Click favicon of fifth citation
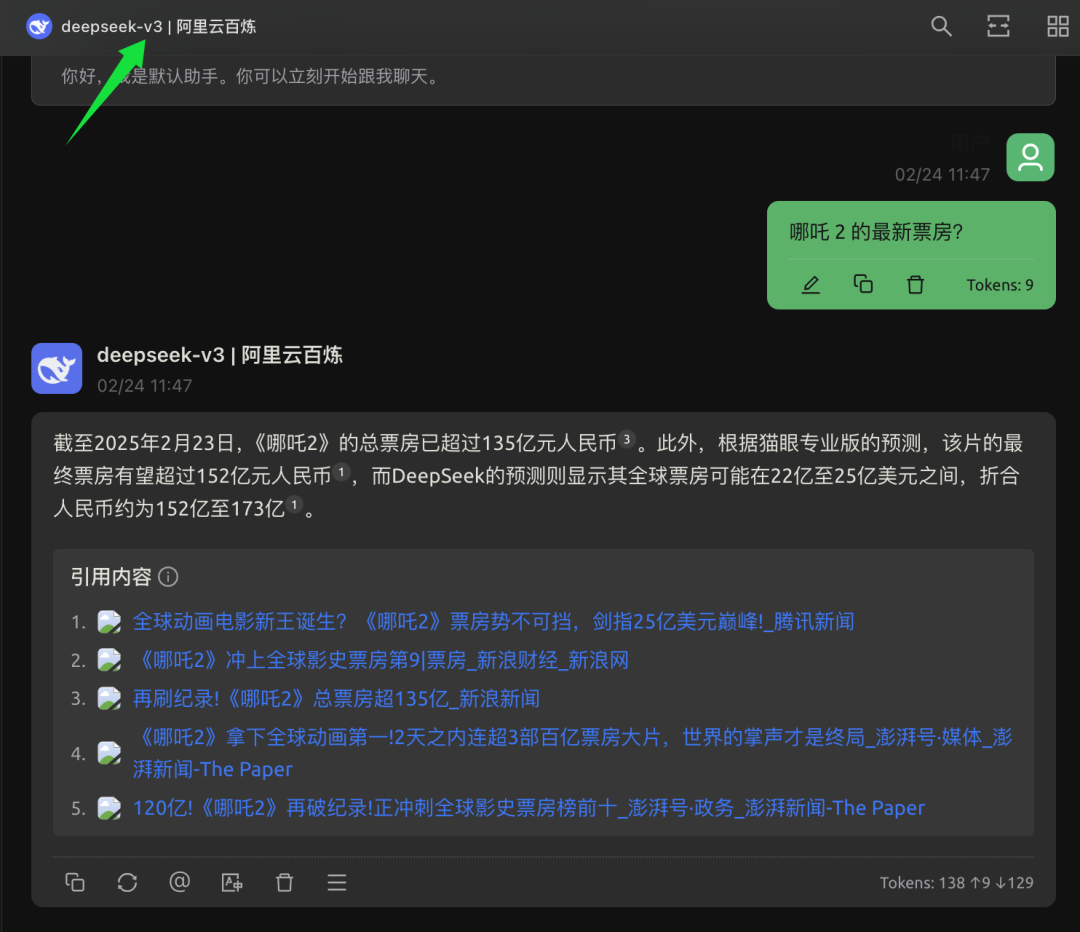 coord(109,808)
